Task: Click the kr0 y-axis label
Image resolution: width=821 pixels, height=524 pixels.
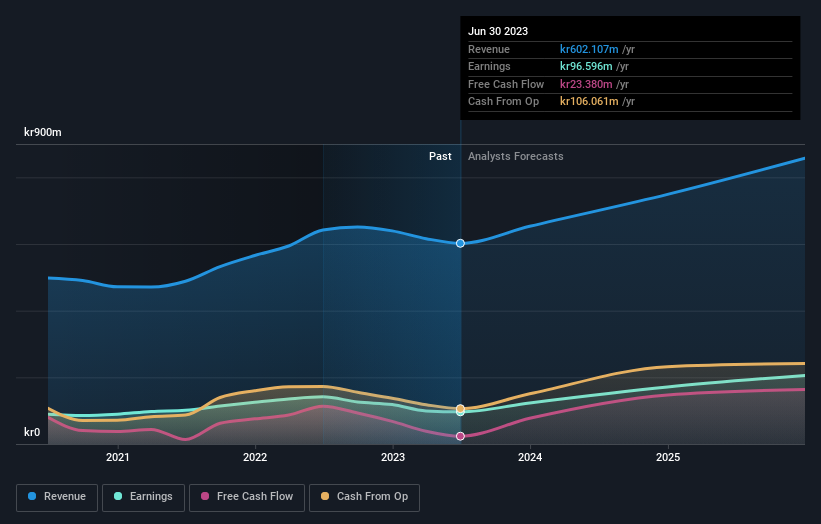Action: tap(32, 432)
